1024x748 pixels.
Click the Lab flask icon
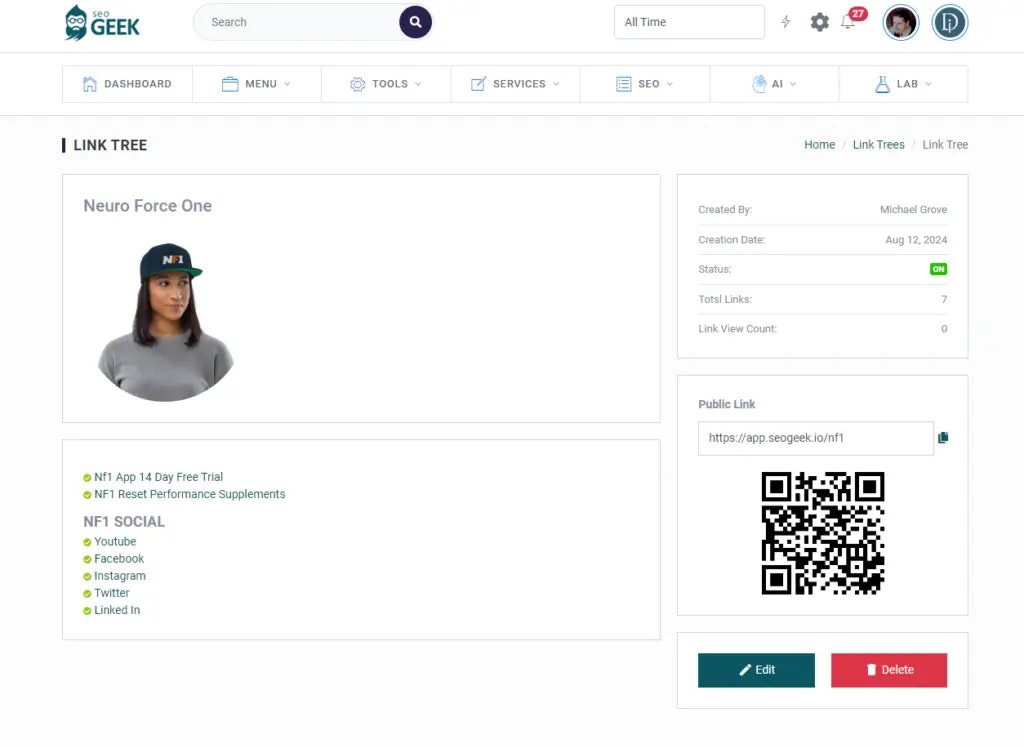pyautogui.click(x=882, y=84)
